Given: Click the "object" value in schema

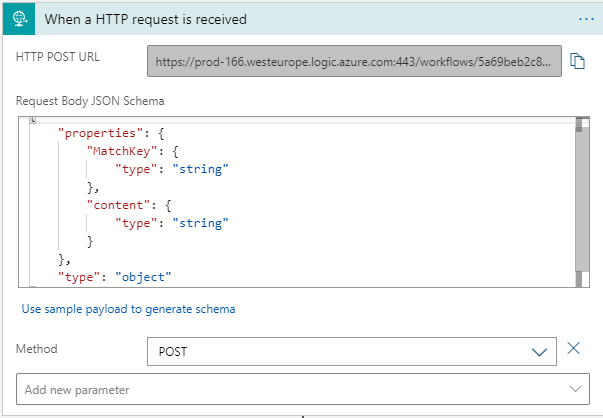Looking at the screenshot, I should coord(143,277).
